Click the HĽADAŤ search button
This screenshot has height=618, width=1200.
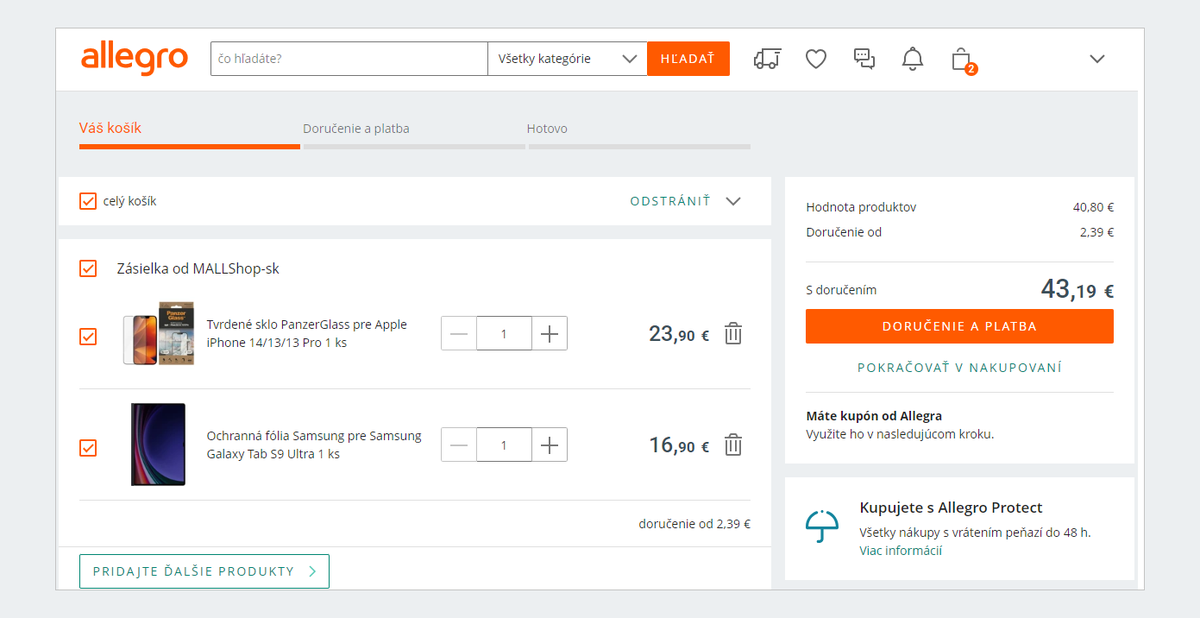(x=689, y=59)
